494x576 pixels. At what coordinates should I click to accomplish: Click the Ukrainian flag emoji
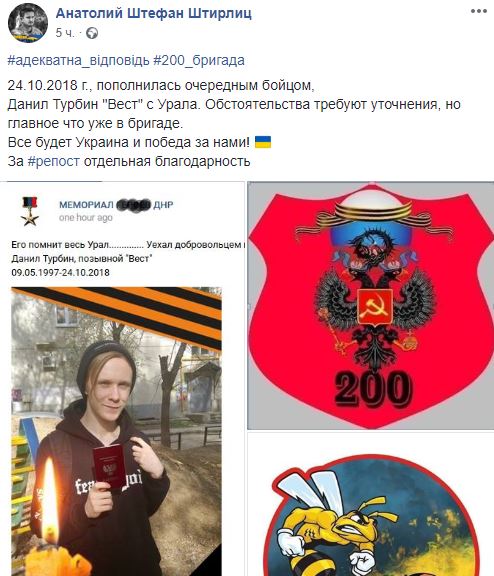click(263, 142)
